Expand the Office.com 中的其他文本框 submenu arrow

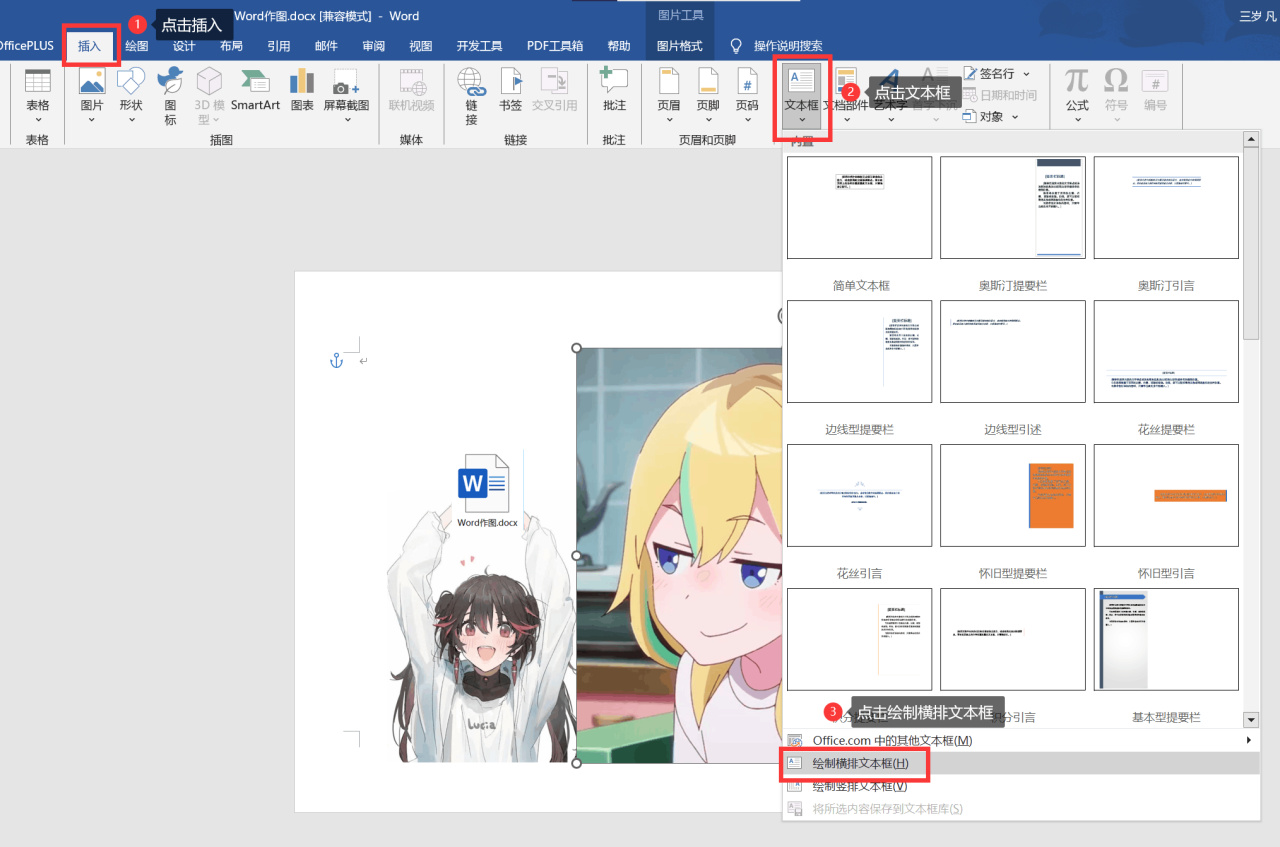coord(1248,740)
